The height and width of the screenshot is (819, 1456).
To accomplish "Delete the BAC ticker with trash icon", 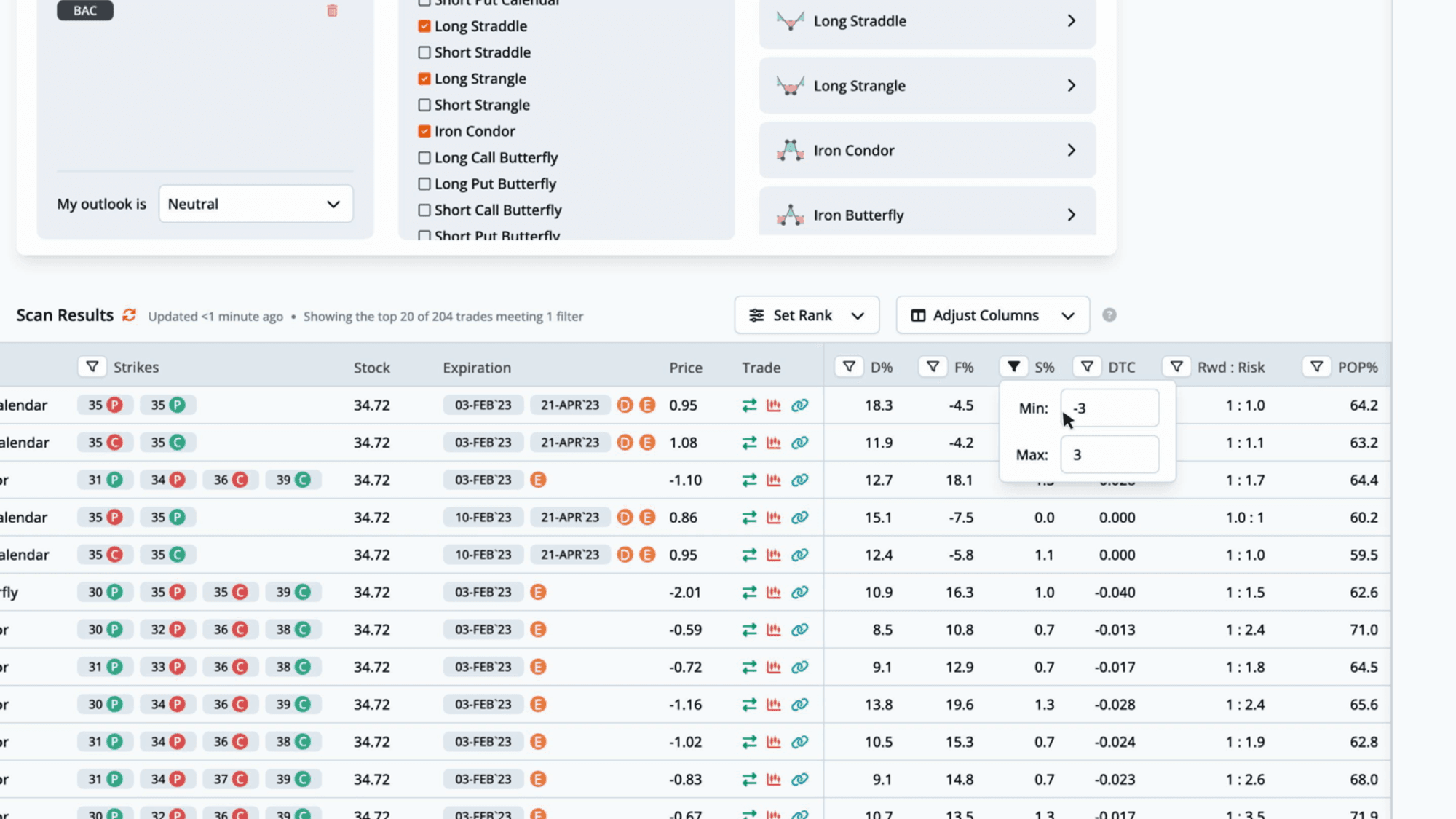I will [x=332, y=10].
